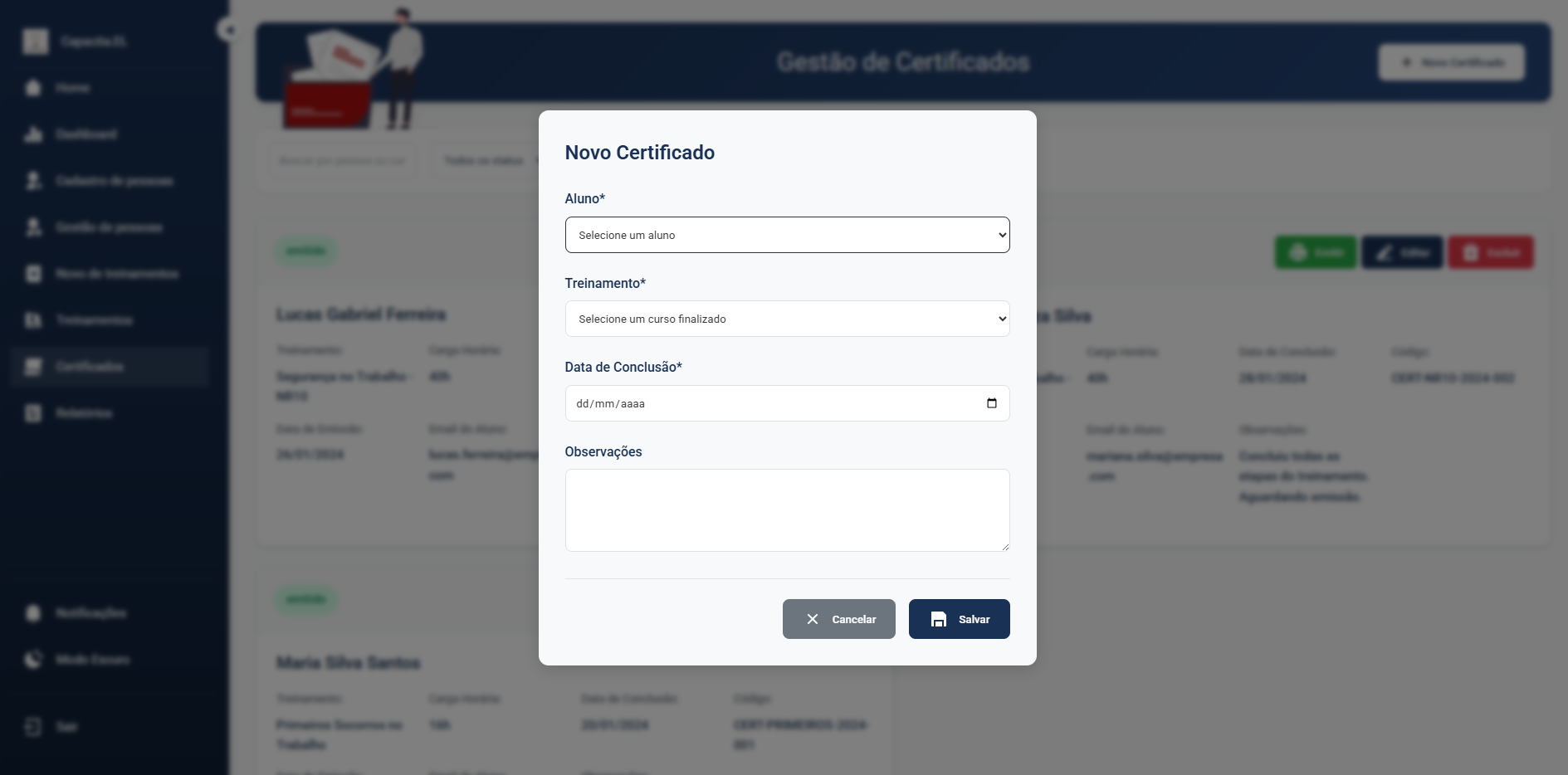Click the Treinamentos sidebar icon
The image size is (1568, 775).
(33, 319)
